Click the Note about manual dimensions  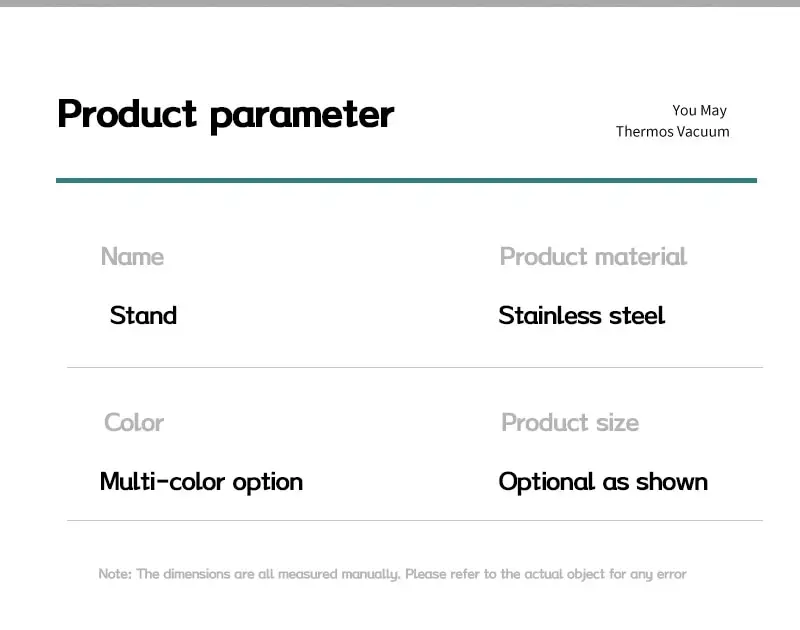click(392, 574)
